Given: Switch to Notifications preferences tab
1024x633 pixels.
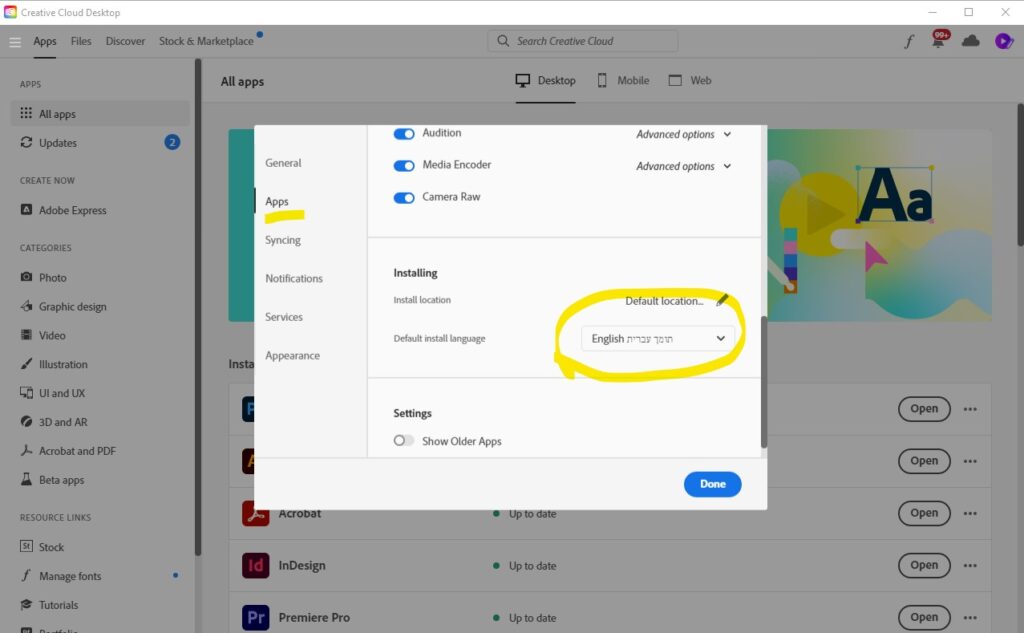Looking at the screenshot, I should [x=294, y=278].
